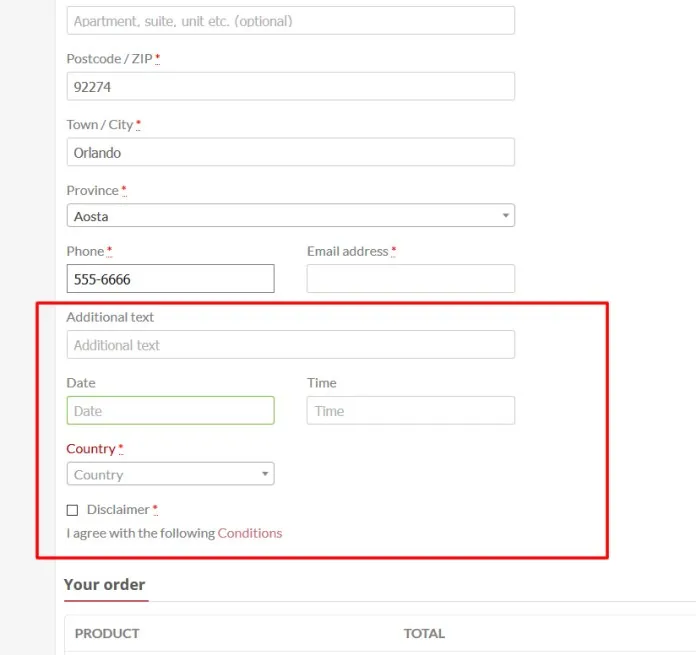Expand the Country dropdown
The height and width of the screenshot is (655, 696).
[170, 475]
